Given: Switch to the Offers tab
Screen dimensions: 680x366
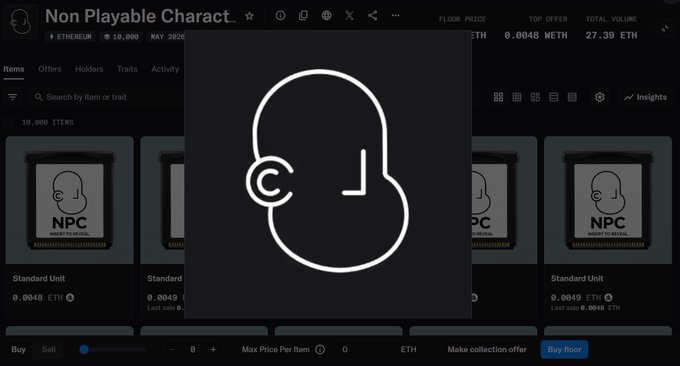Looking at the screenshot, I should pos(49,69).
